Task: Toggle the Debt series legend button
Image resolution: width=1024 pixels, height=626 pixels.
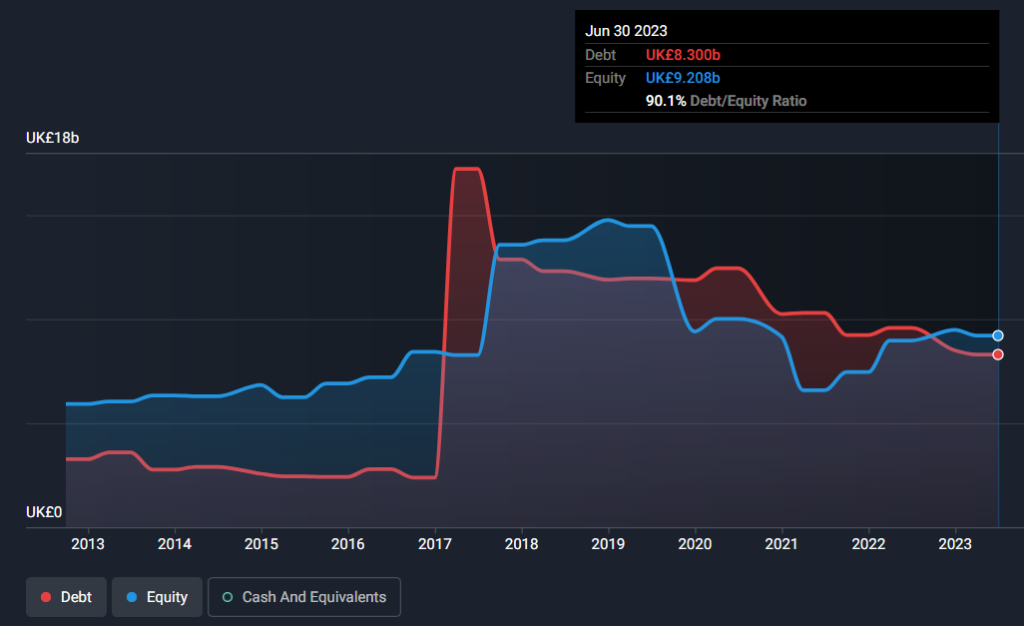Action: pyautogui.click(x=66, y=597)
